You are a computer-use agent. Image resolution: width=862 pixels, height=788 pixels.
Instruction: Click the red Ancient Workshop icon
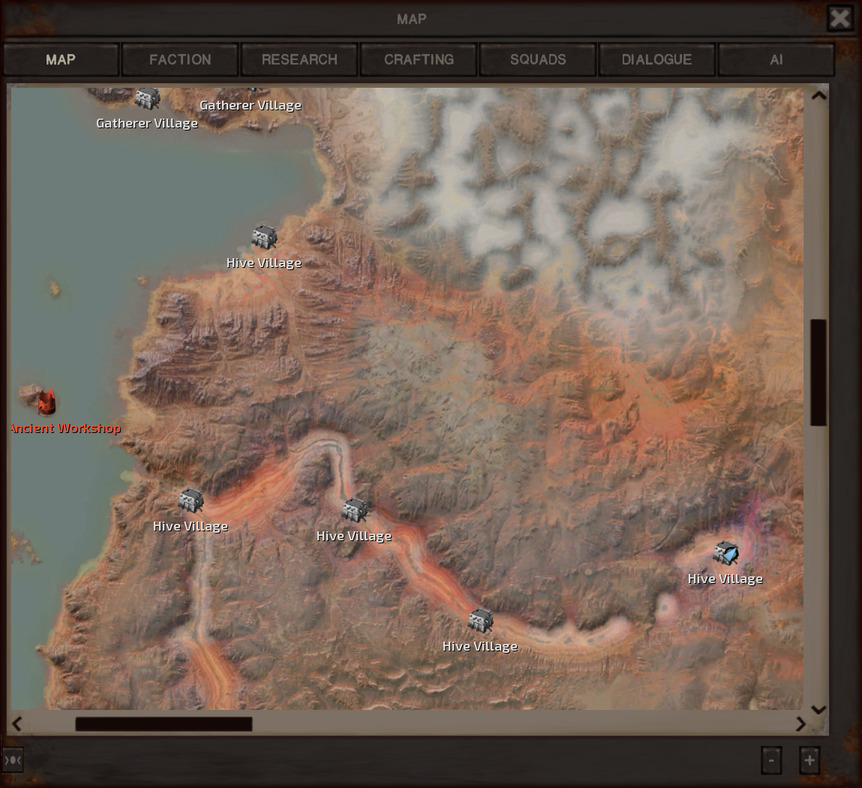[47, 401]
